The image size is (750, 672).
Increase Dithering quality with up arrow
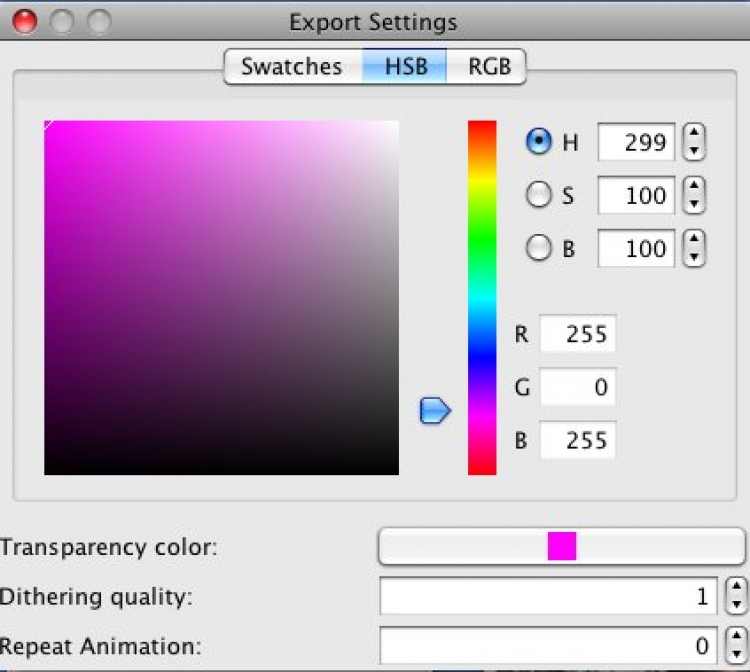click(737, 589)
